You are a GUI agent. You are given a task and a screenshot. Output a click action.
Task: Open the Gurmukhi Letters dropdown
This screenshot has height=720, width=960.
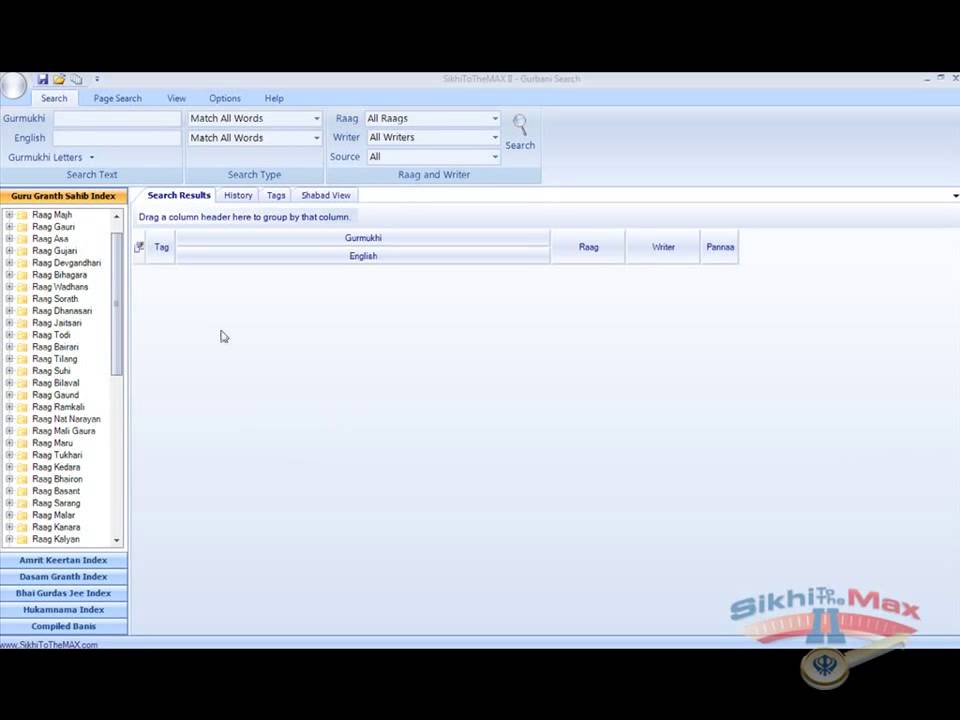pos(51,157)
